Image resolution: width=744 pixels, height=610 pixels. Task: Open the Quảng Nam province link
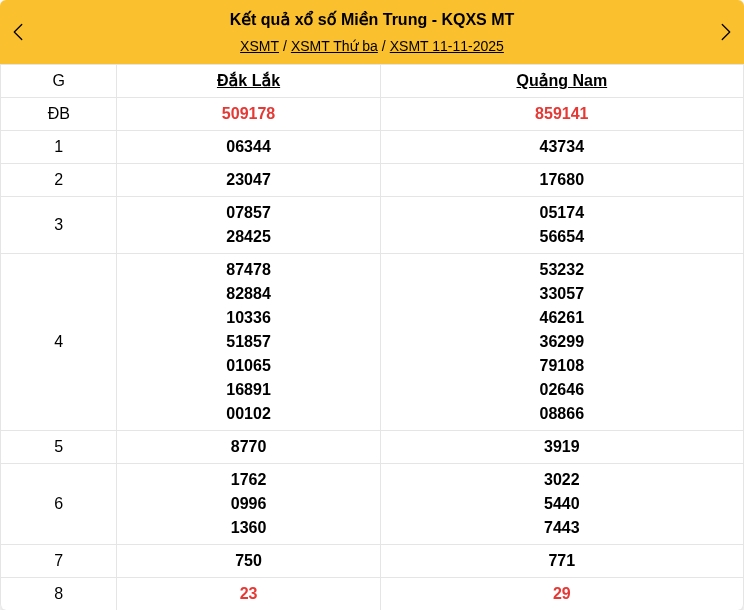(x=561, y=81)
